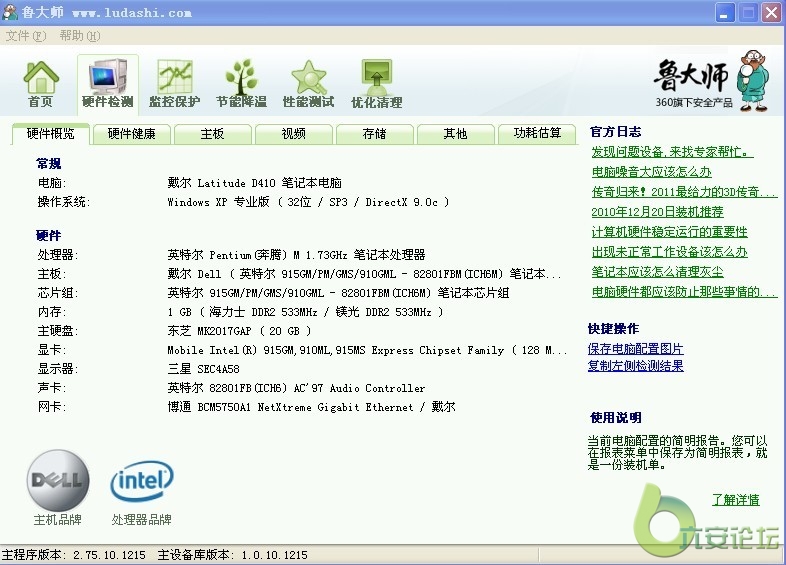Screen dimensions: 786x565
Task: Switch to the 功耗估算 tab
Action: 537,134
